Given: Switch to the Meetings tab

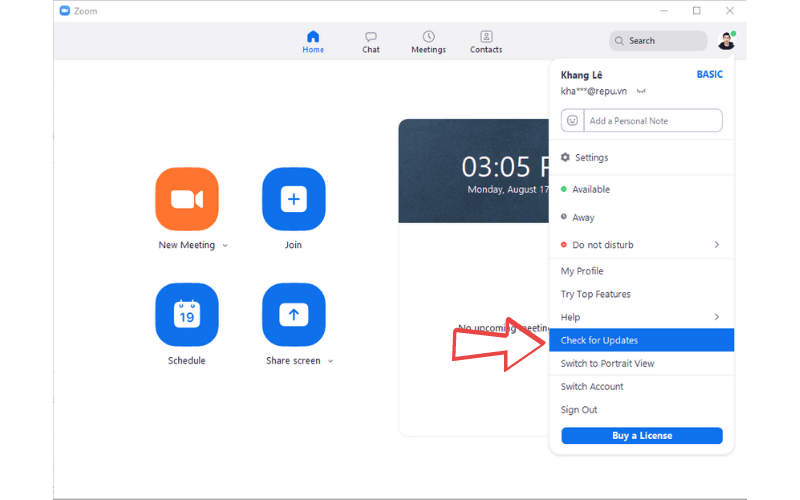Looking at the screenshot, I should click(428, 42).
